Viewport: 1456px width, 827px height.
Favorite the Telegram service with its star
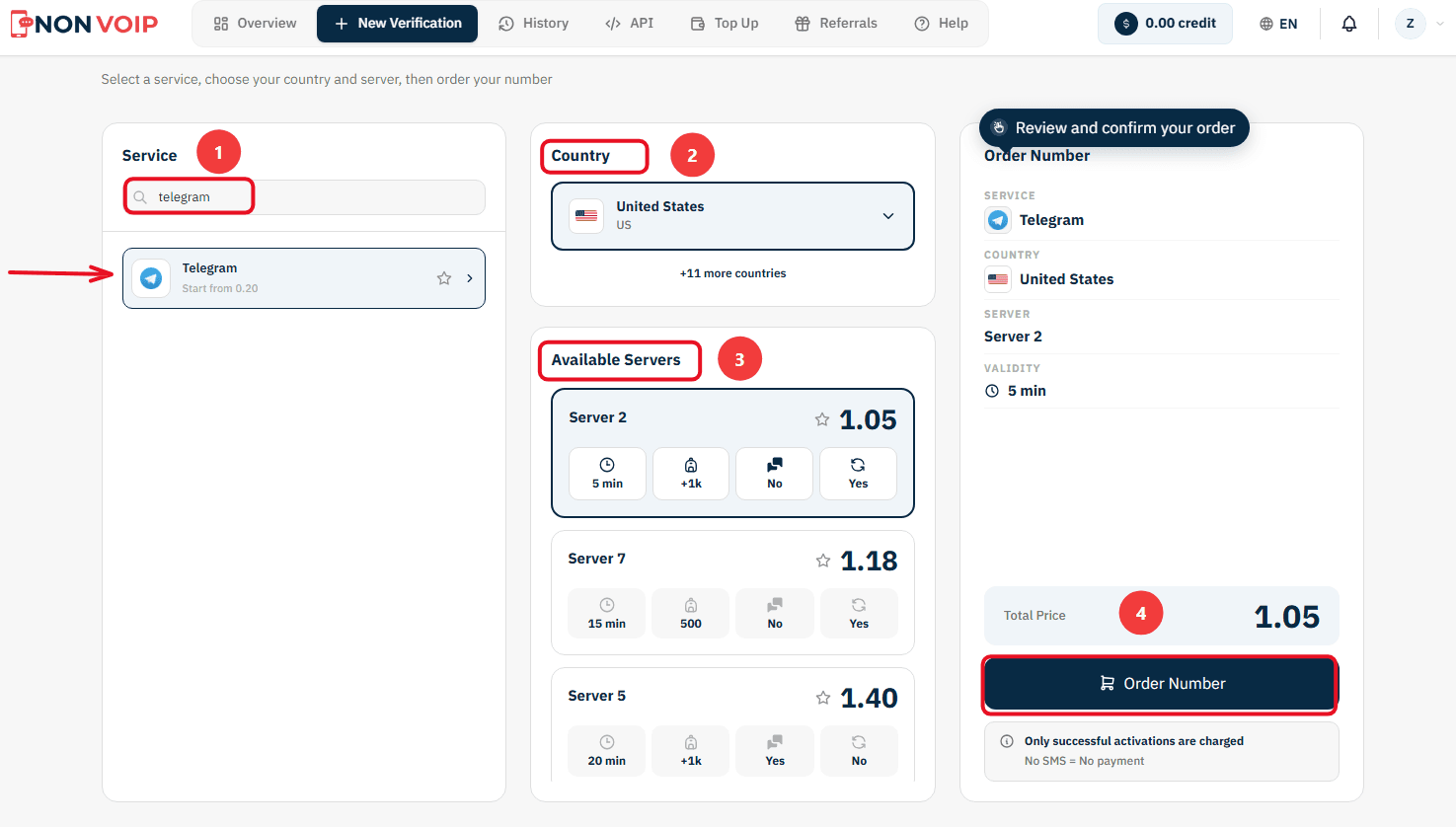pyautogui.click(x=444, y=278)
